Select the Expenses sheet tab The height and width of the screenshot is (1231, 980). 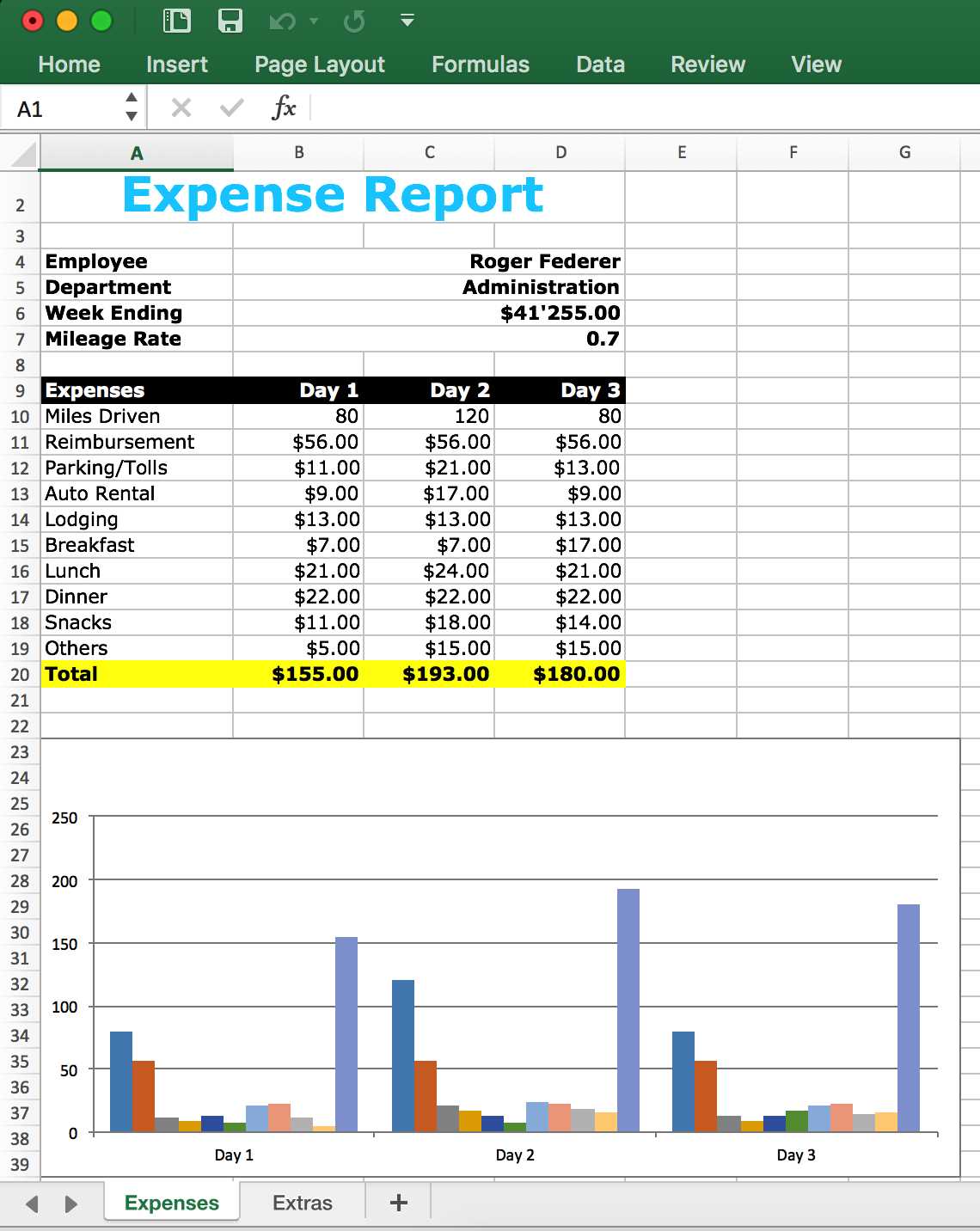pos(170,1203)
